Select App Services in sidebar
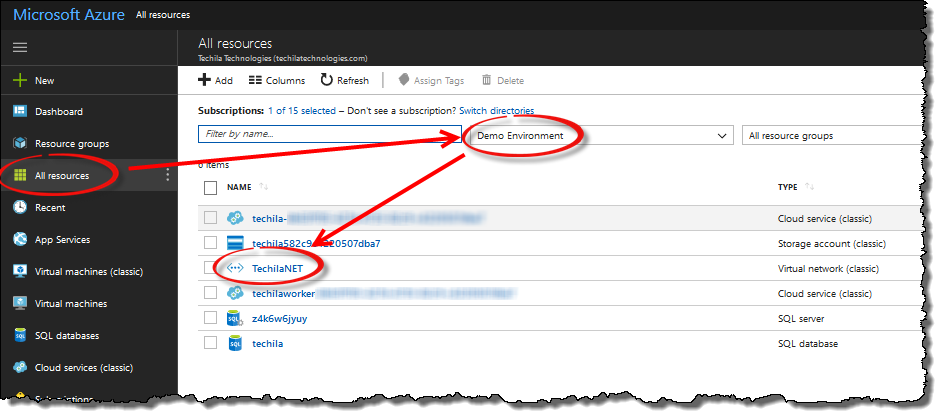Viewport: 943px width, 418px height. pos(89,239)
